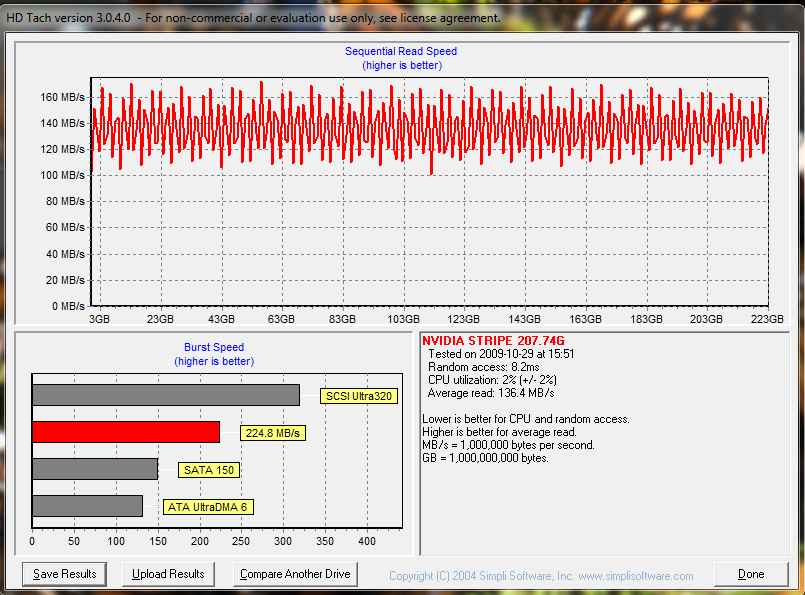The width and height of the screenshot is (805, 595).
Task: Click the 400 tick on burst axis
Action: (367, 541)
